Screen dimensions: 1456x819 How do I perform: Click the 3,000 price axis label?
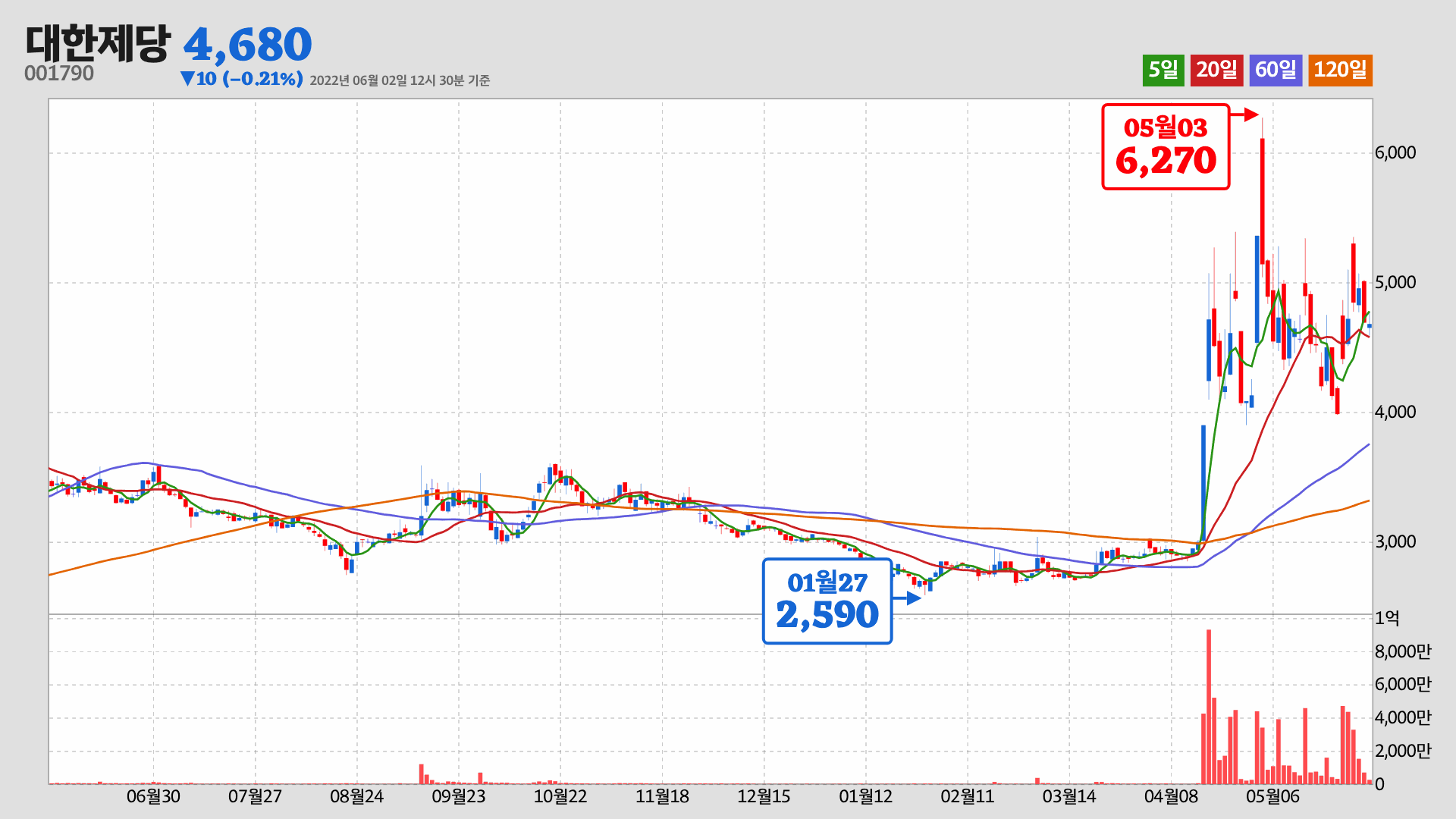(1395, 541)
